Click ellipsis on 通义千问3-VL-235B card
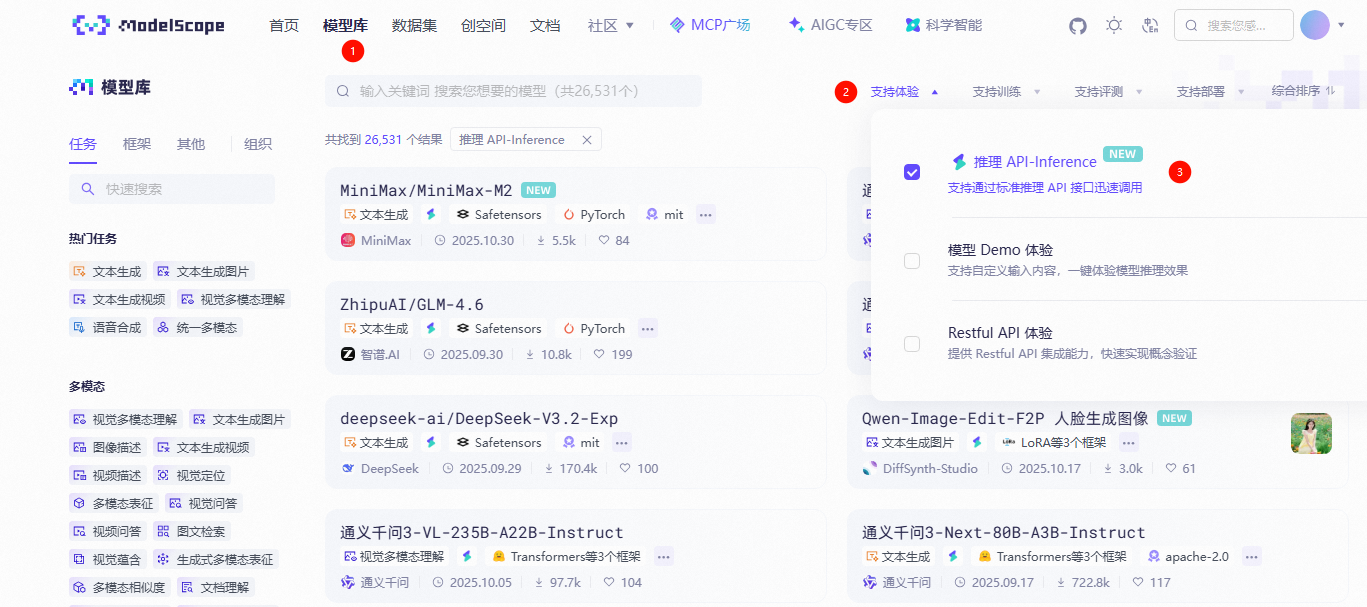 pyautogui.click(x=663, y=556)
